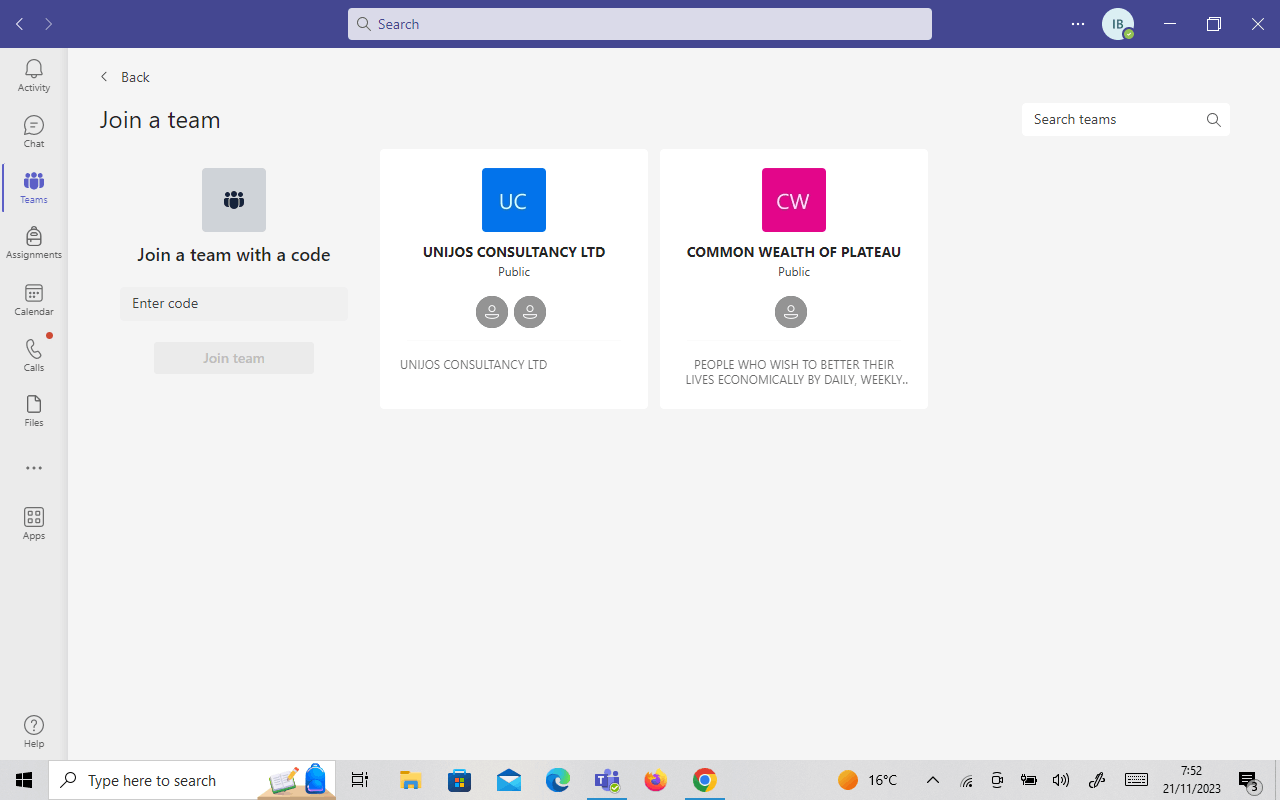Show hidden tray icons chevron
Image resolution: width=1280 pixels, height=800 pixels.
click(933, 780)
